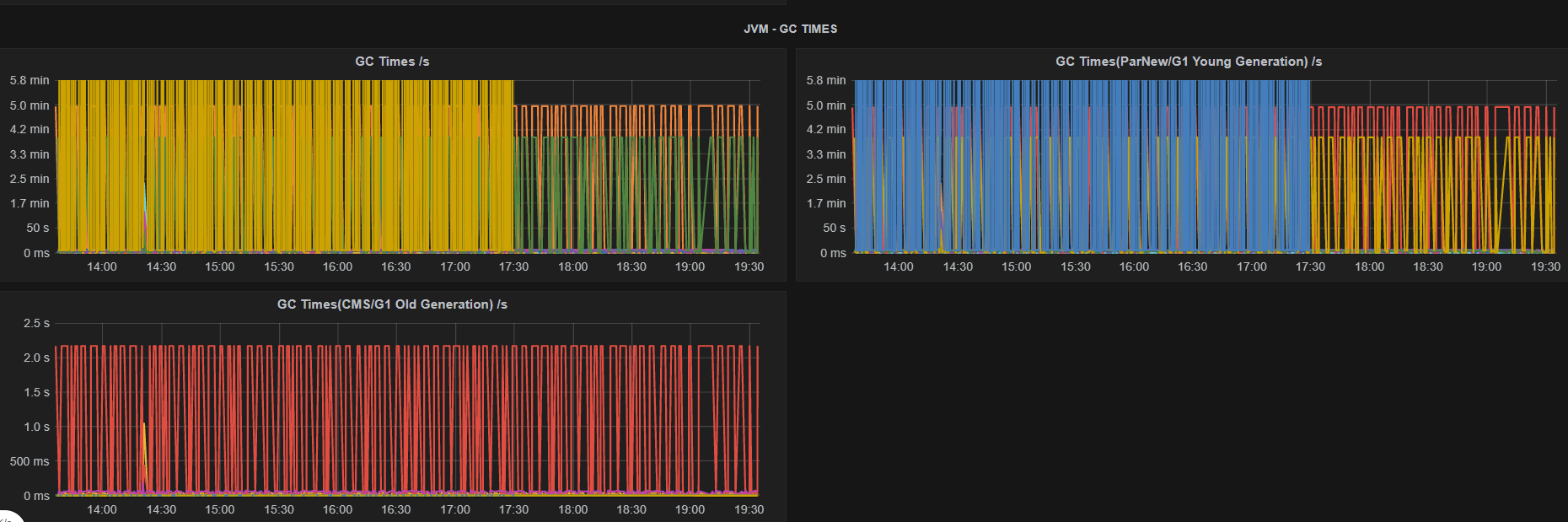Click the 0 ms label in Old Generation panel
Screen dimensions: 1568x522
[x=36, y=496]
